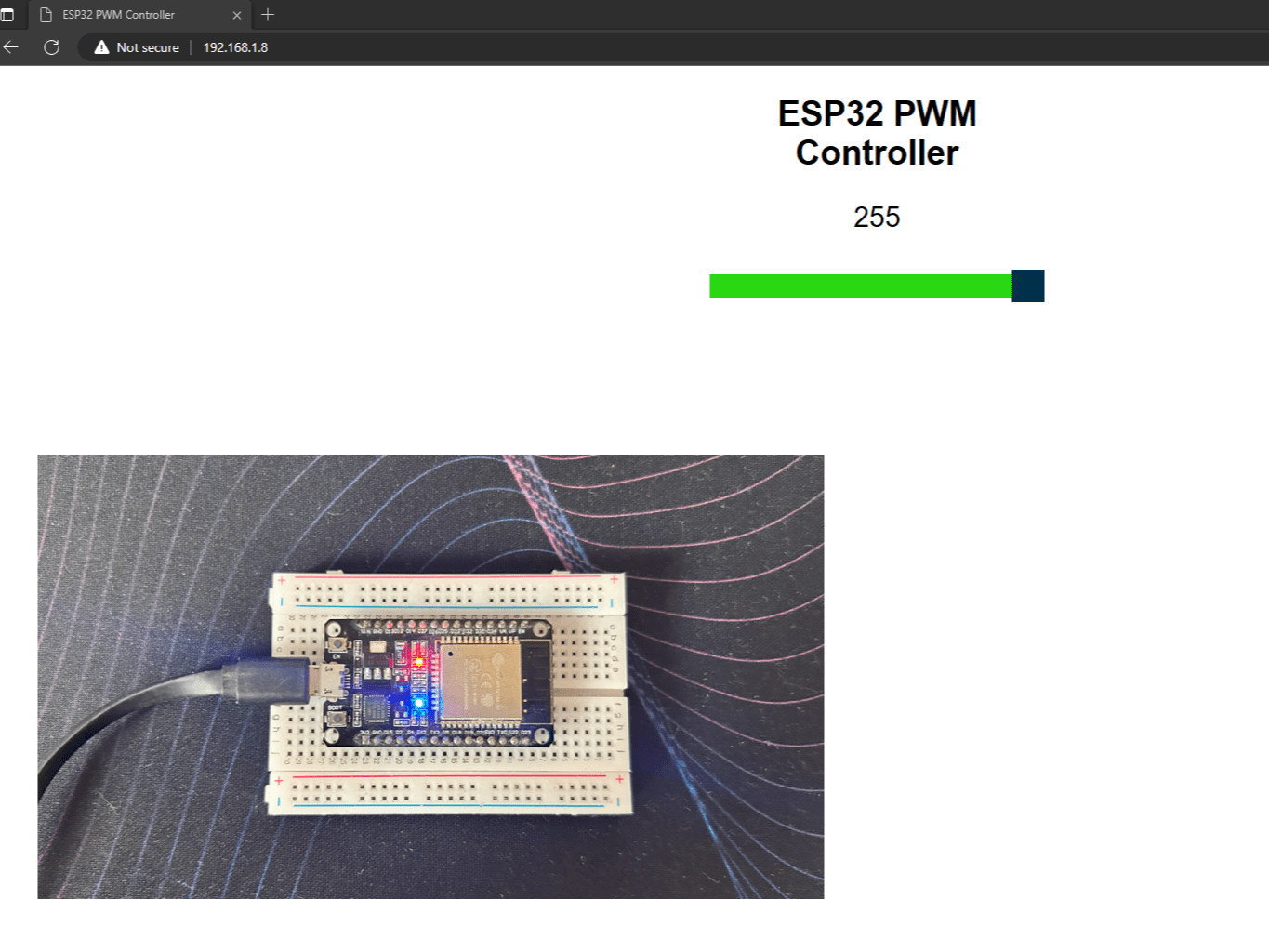
Task: Click the PWM slider handle
Action: pos(1026,286)
